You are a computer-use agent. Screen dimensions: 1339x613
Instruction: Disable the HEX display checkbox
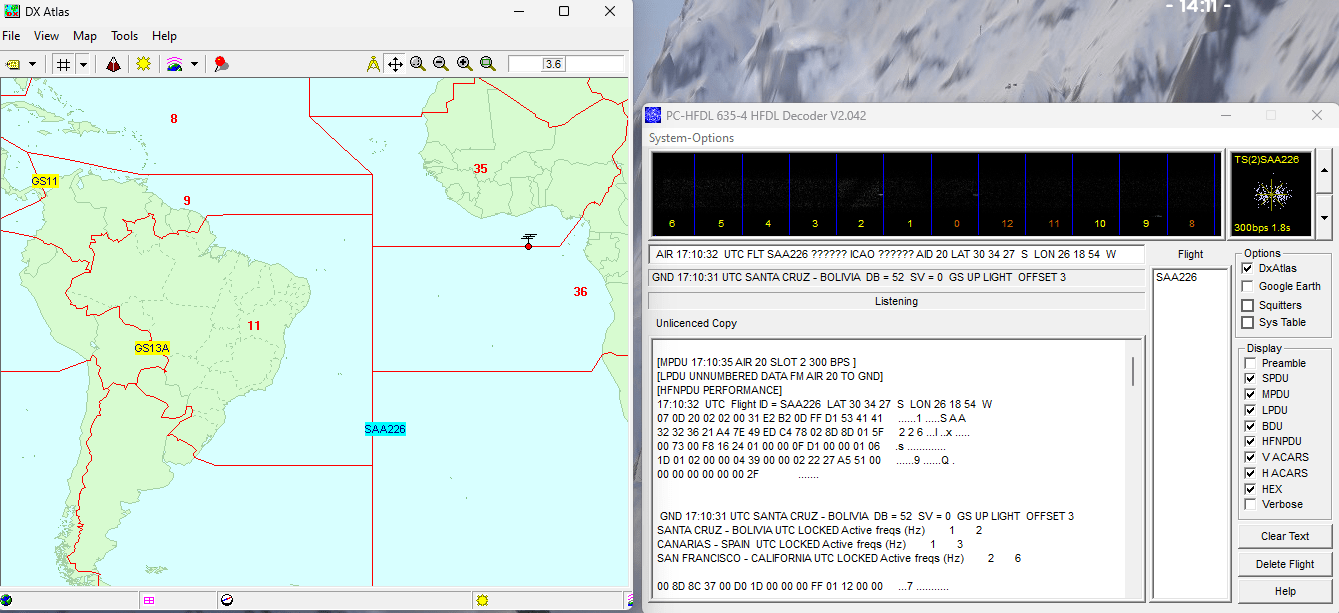[1250, 489]
